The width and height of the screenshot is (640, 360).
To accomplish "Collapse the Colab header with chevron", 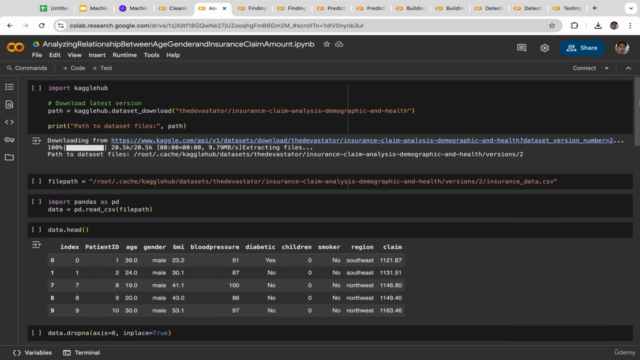I will click(628, 68).
